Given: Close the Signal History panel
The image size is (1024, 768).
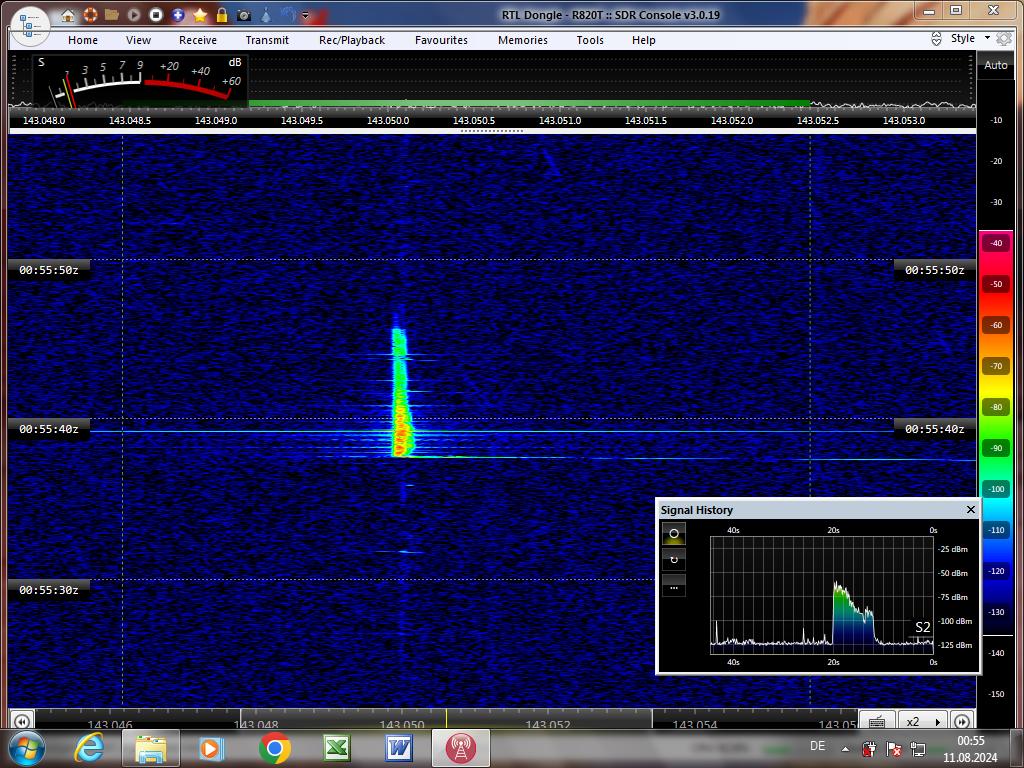Looking at the screenshot, I should (x=970, y=509).
